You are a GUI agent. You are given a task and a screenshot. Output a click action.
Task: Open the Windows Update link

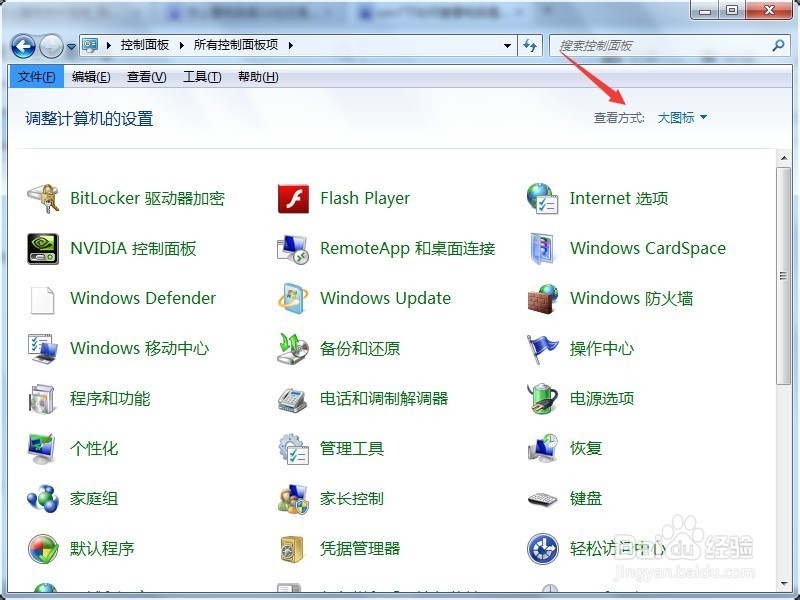click(x=385, y=298)
